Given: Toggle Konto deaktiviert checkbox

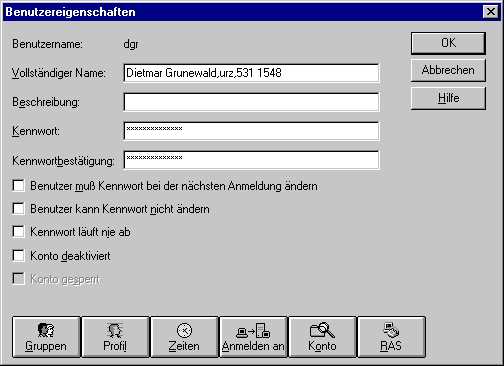Looking at the screenshot, I should pyautogui.click(x=18, y=256).
